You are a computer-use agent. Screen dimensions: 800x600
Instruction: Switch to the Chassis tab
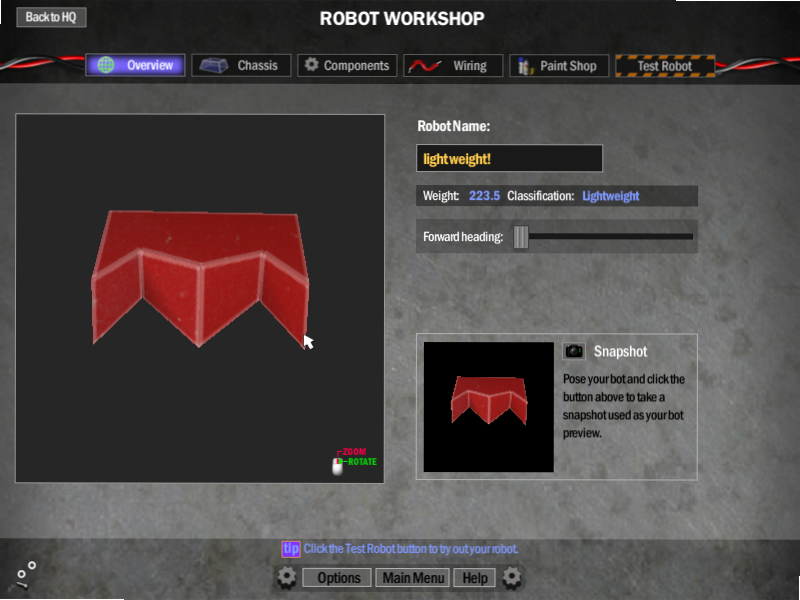241,65
